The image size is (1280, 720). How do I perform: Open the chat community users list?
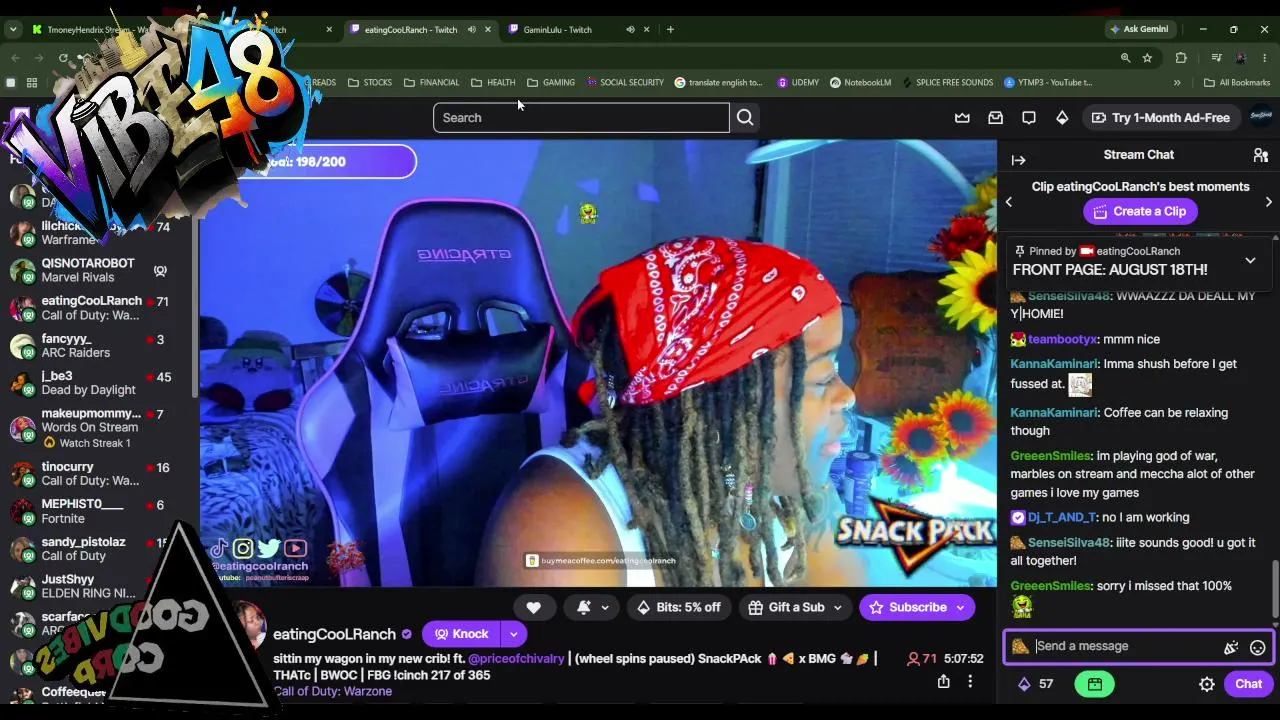point(1260,155)
